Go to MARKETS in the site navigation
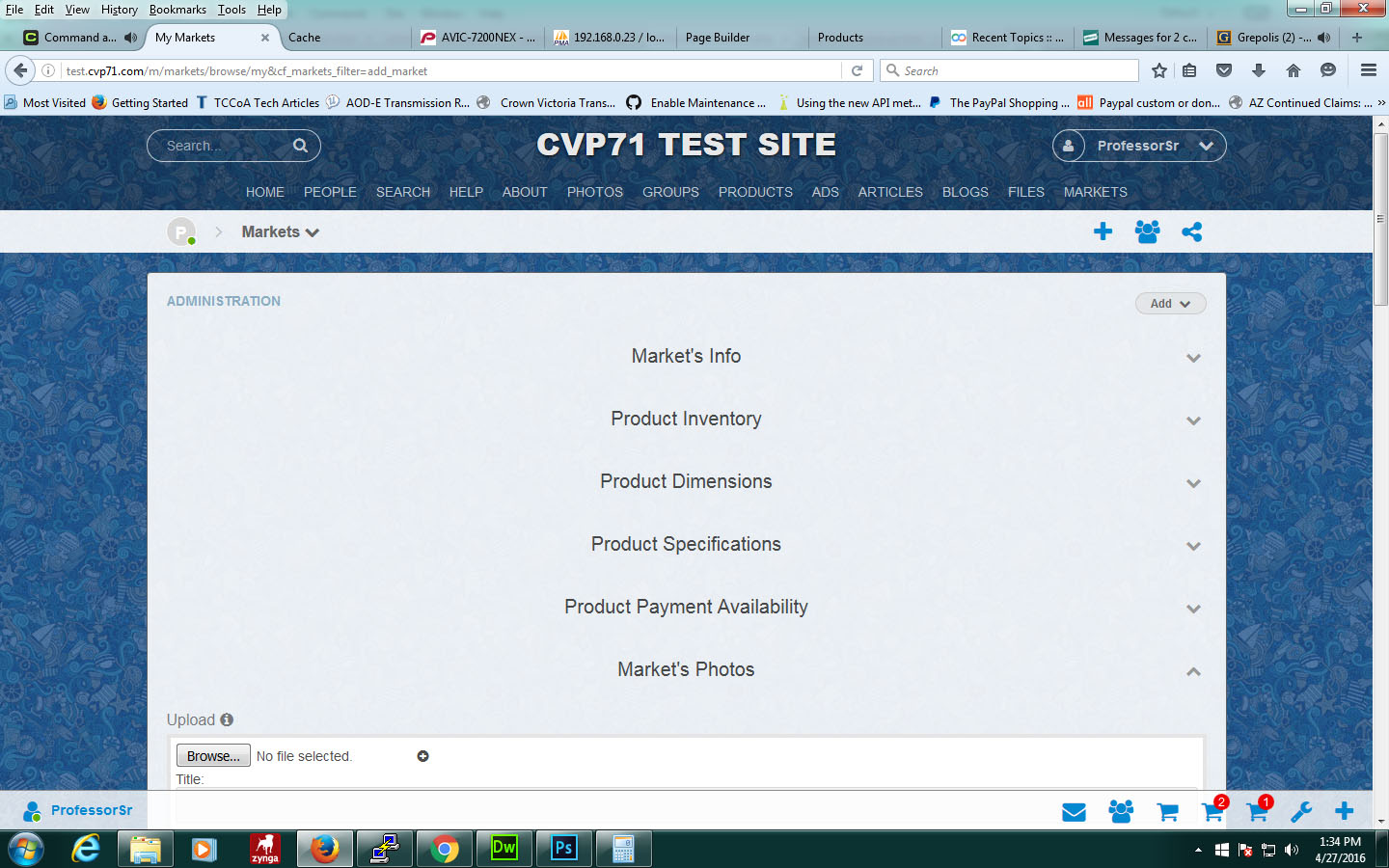Image resolution: width=1389 pixels, height=868 pixels. [1095, 192]
